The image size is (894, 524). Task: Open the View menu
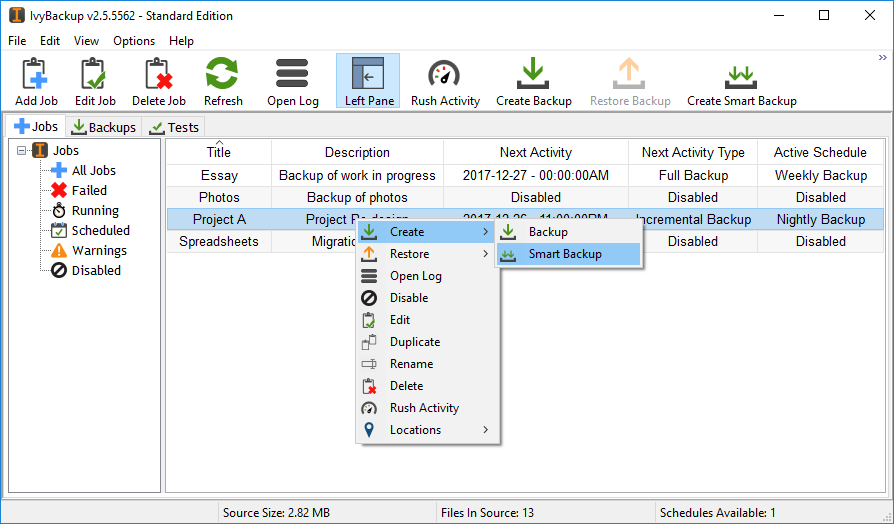pyautogui.click(x=86, y=41)
